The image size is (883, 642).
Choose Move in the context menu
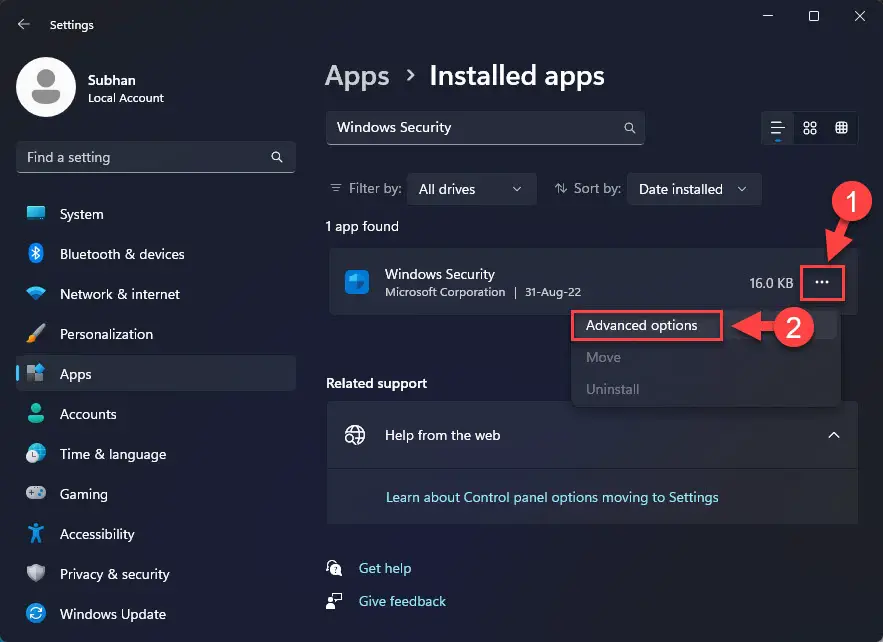pyautogui.click(x=603, y=358)
